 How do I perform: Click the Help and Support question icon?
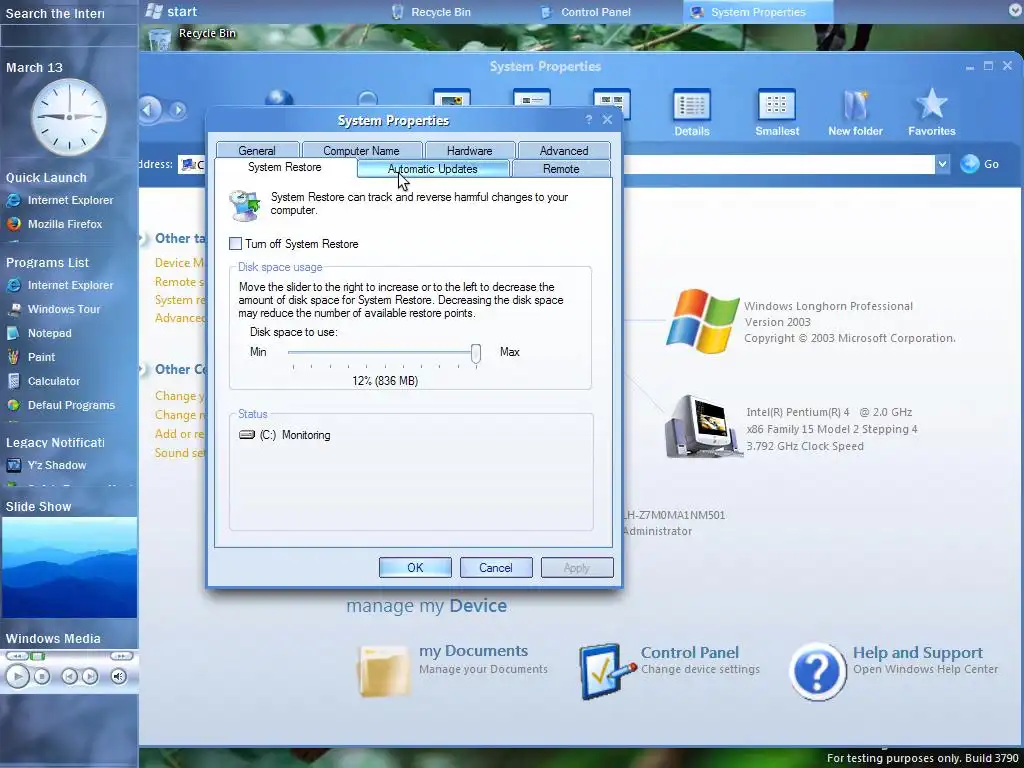tap(817, 671)
